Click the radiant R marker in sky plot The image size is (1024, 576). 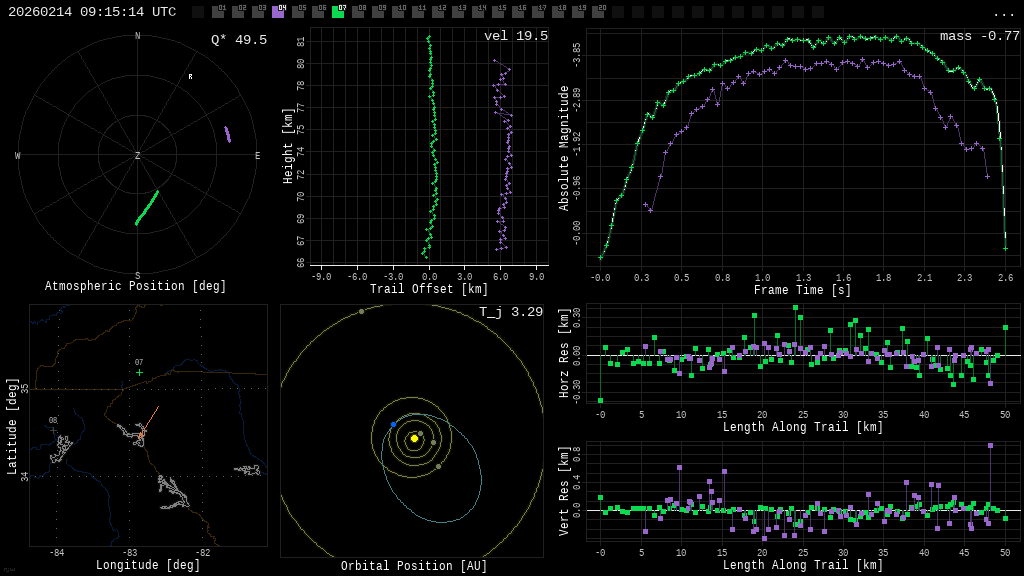pos(190,77)
